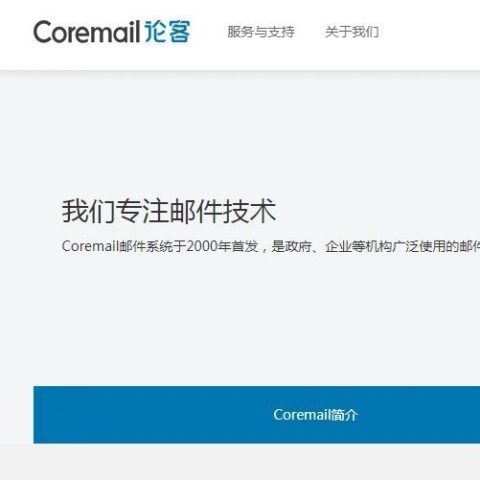The width and height of the screenshot is (480, 480).
Task: Click the 专注 characters in headline
Action: coord(142,211)
